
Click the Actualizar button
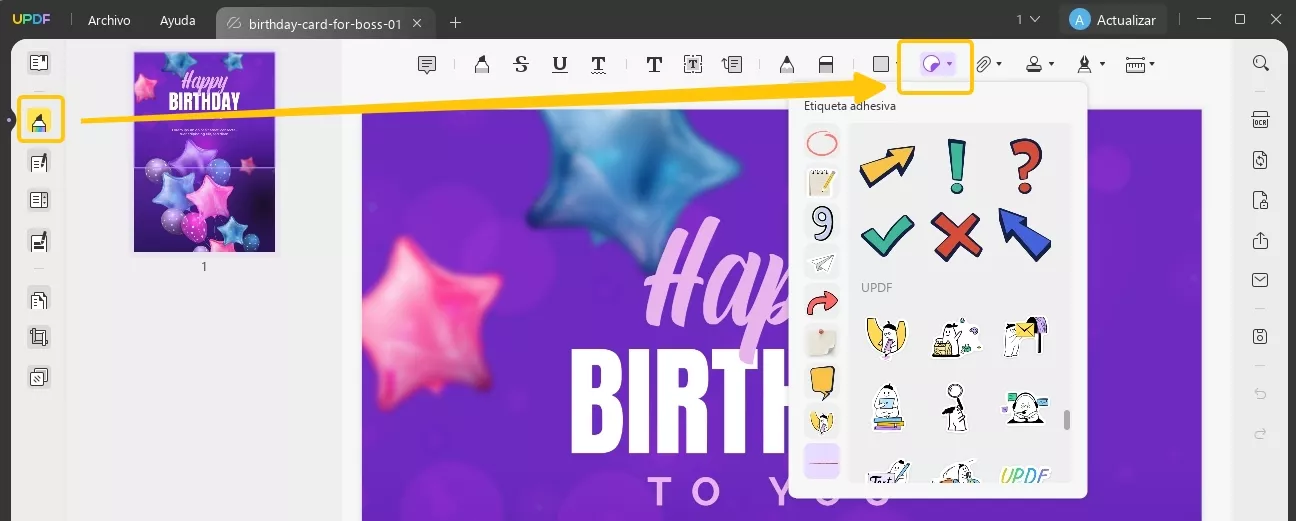click(x=1113, y=20)
